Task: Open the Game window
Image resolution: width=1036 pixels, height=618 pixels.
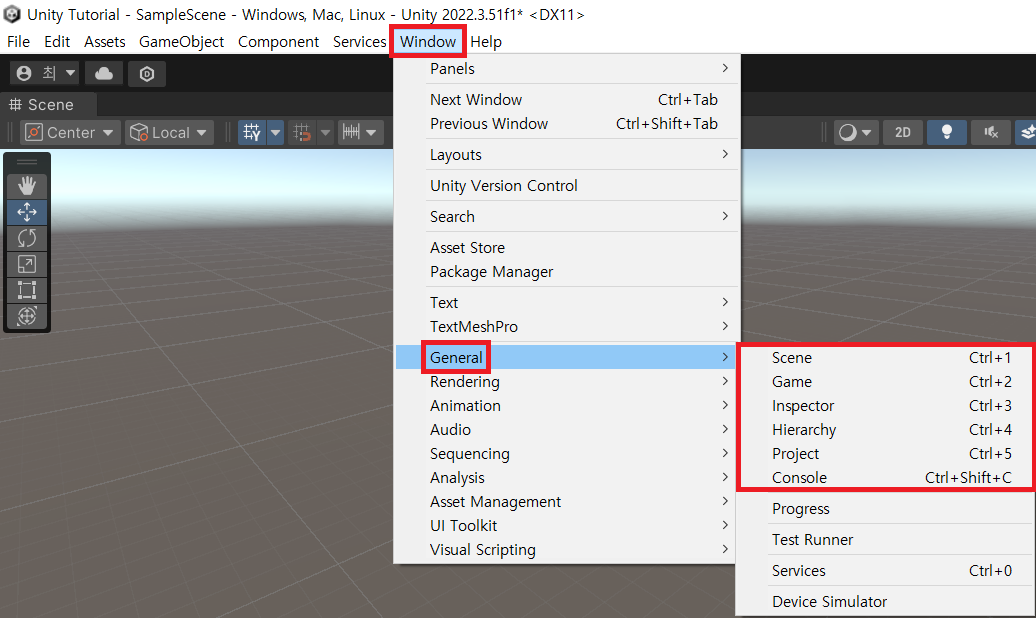Action: click(886, 382)
